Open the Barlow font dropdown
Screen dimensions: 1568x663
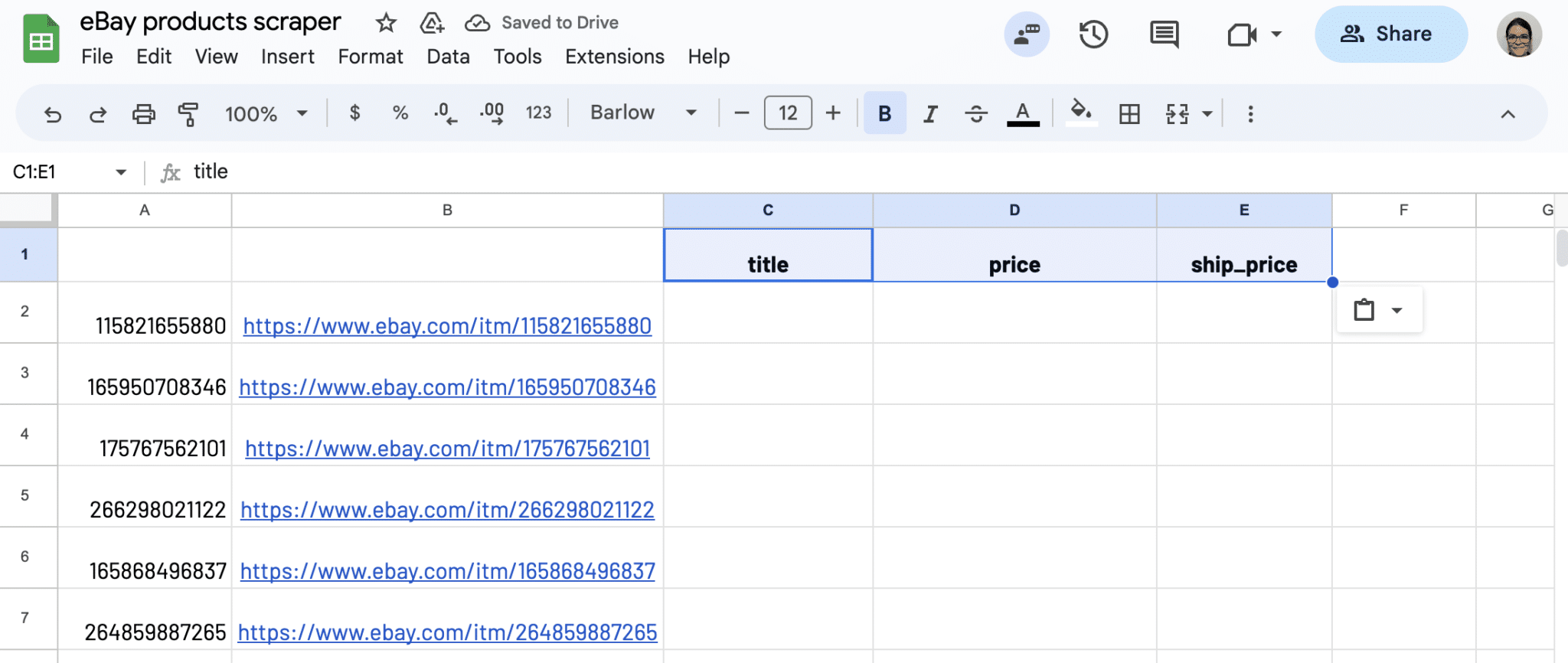[644, 113]
